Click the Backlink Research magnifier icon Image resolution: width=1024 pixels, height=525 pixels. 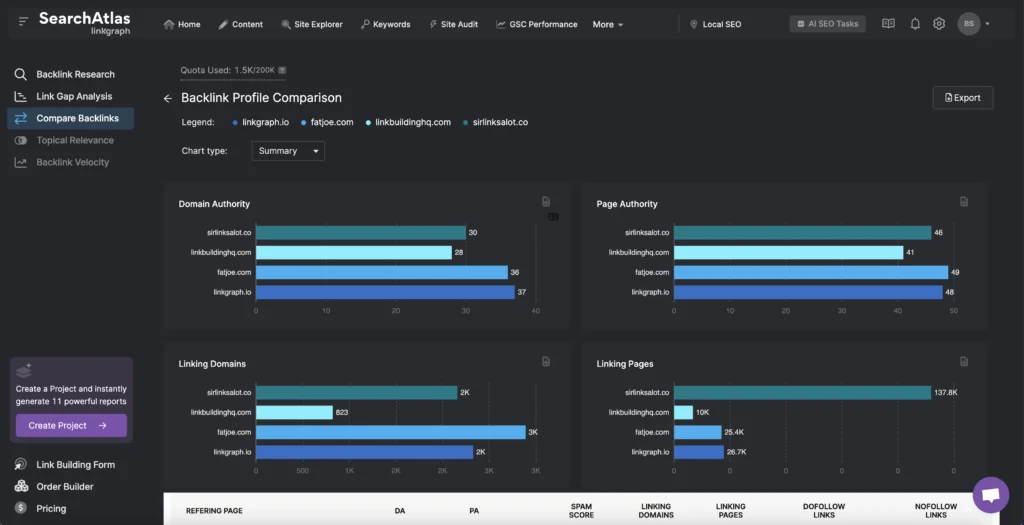[x=21, y=74]
